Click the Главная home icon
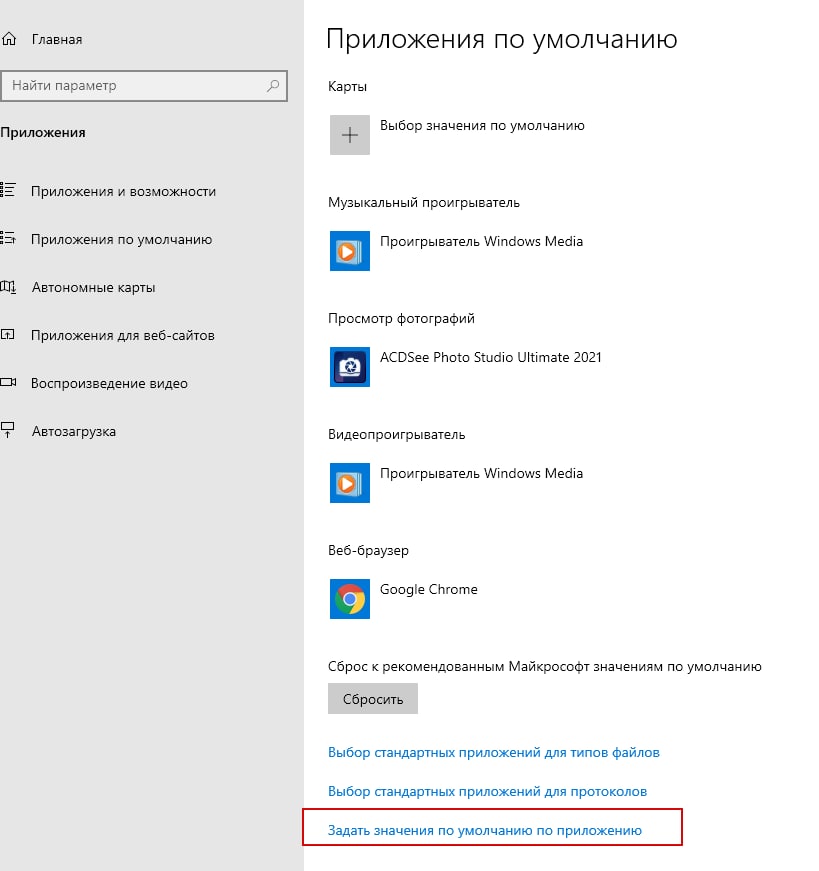The height and width of the screenshot is (871, 819). 9,39
